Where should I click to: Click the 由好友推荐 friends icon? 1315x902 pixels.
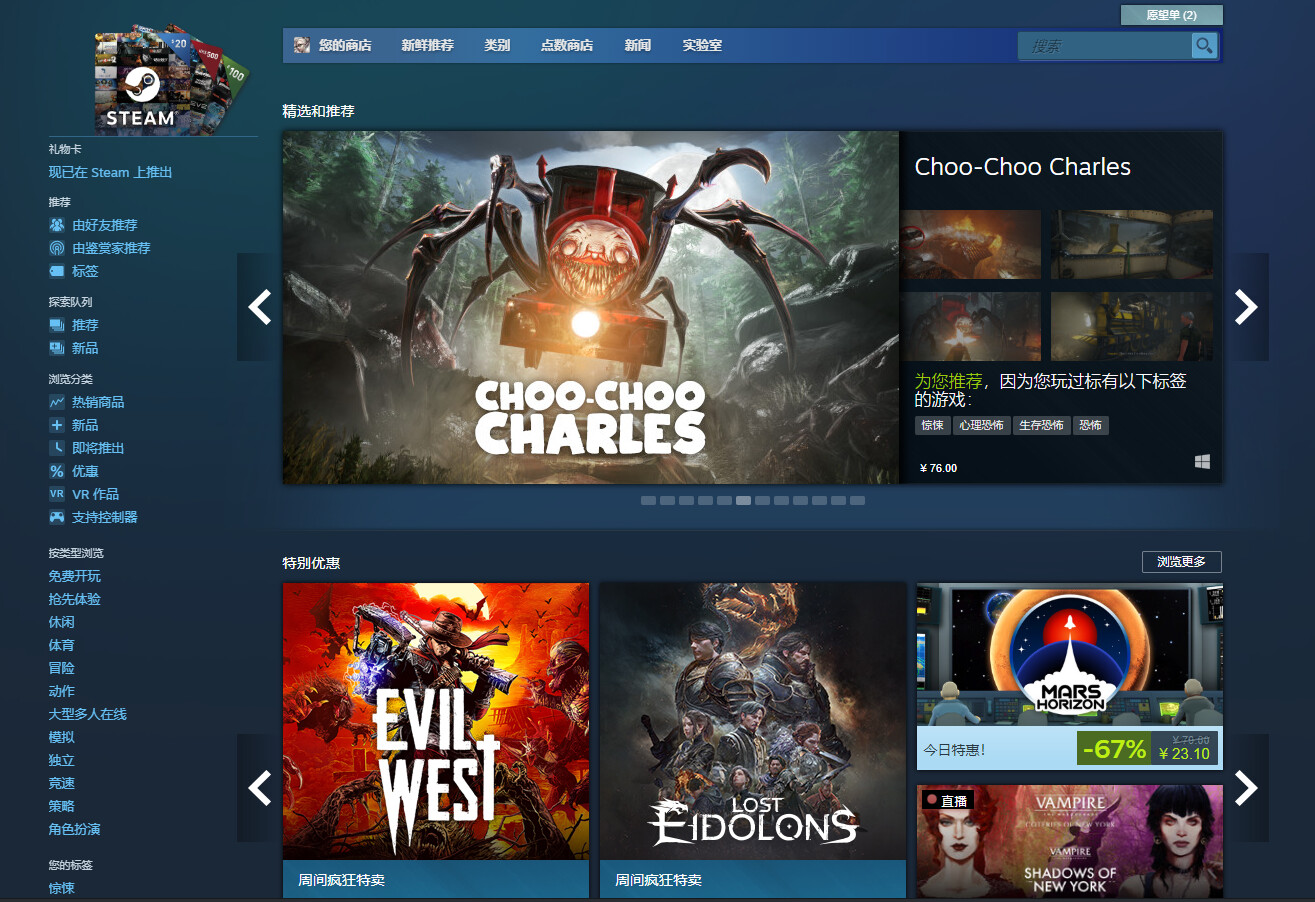click(57, 225)
